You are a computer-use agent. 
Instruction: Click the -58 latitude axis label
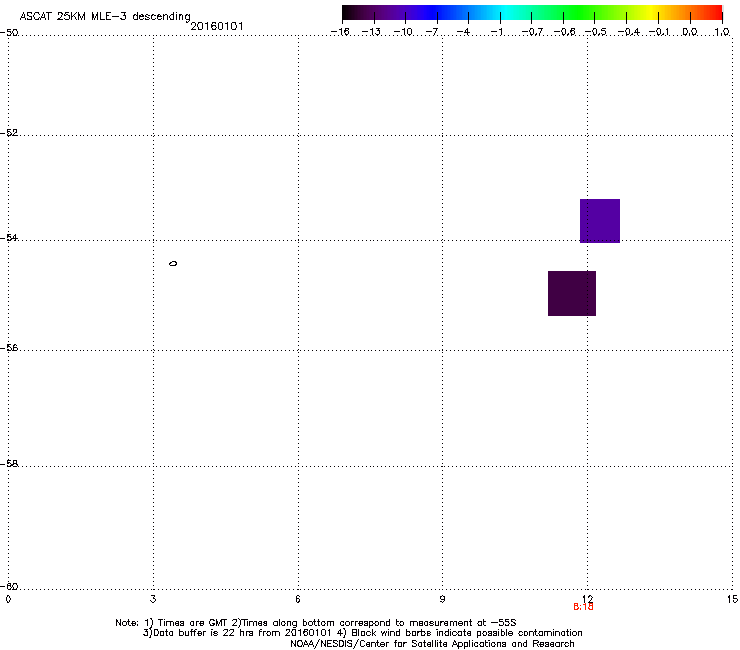coord(9,464)
